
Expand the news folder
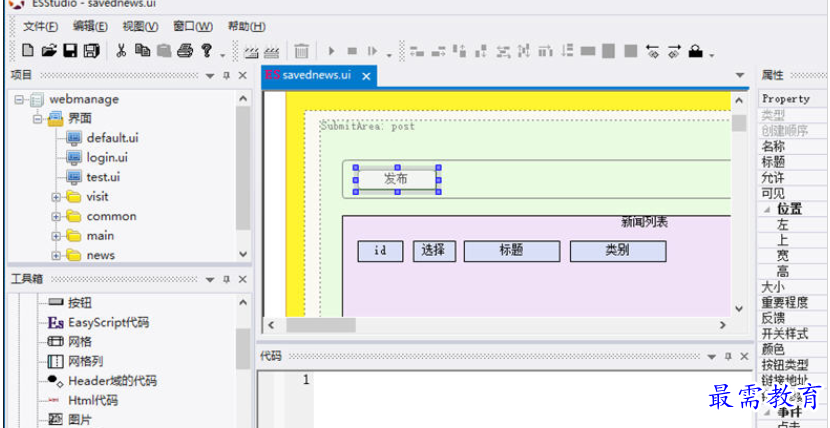(56, 256)
